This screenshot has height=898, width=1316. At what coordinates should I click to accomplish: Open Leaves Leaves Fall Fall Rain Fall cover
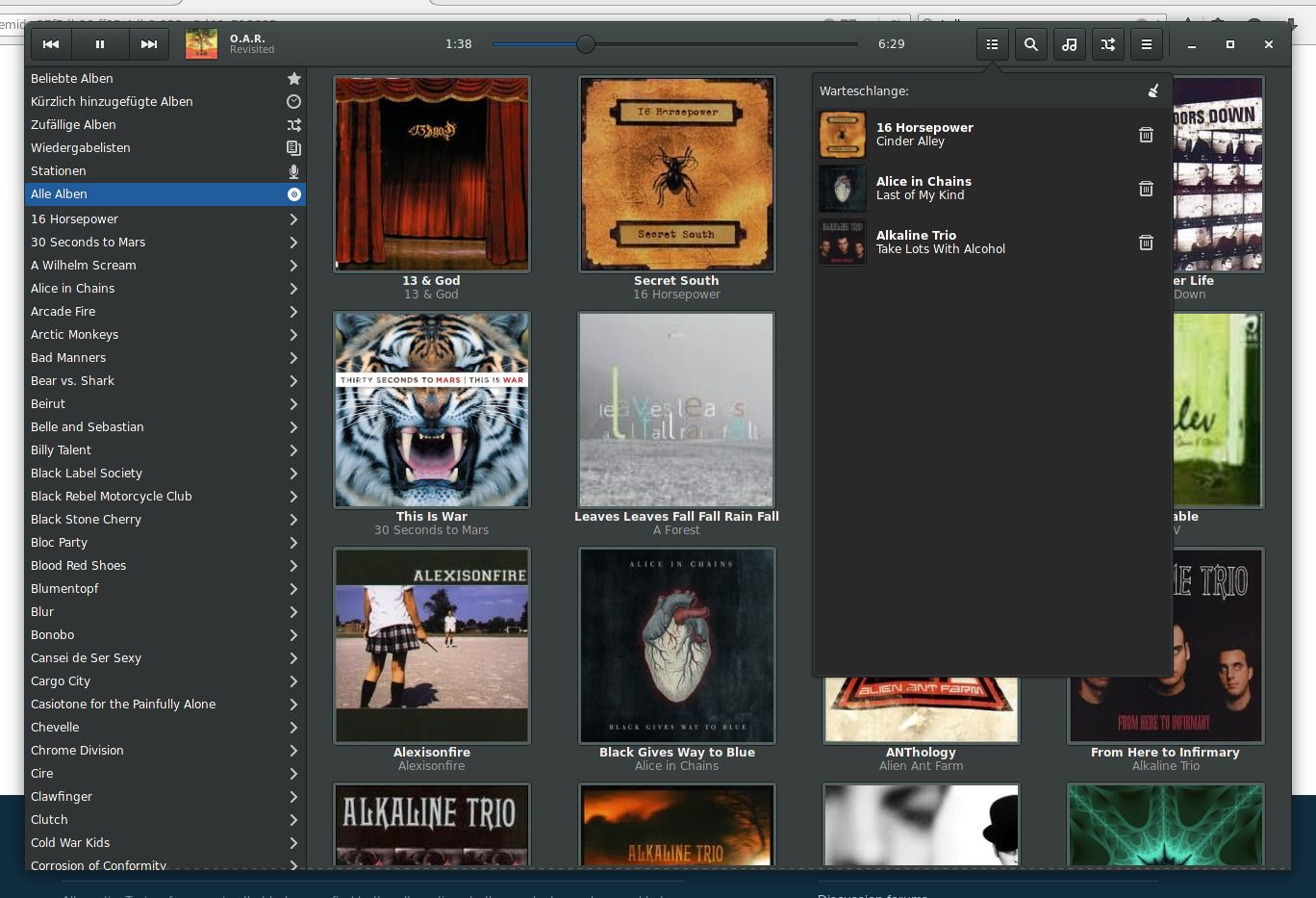pos(676,410)
